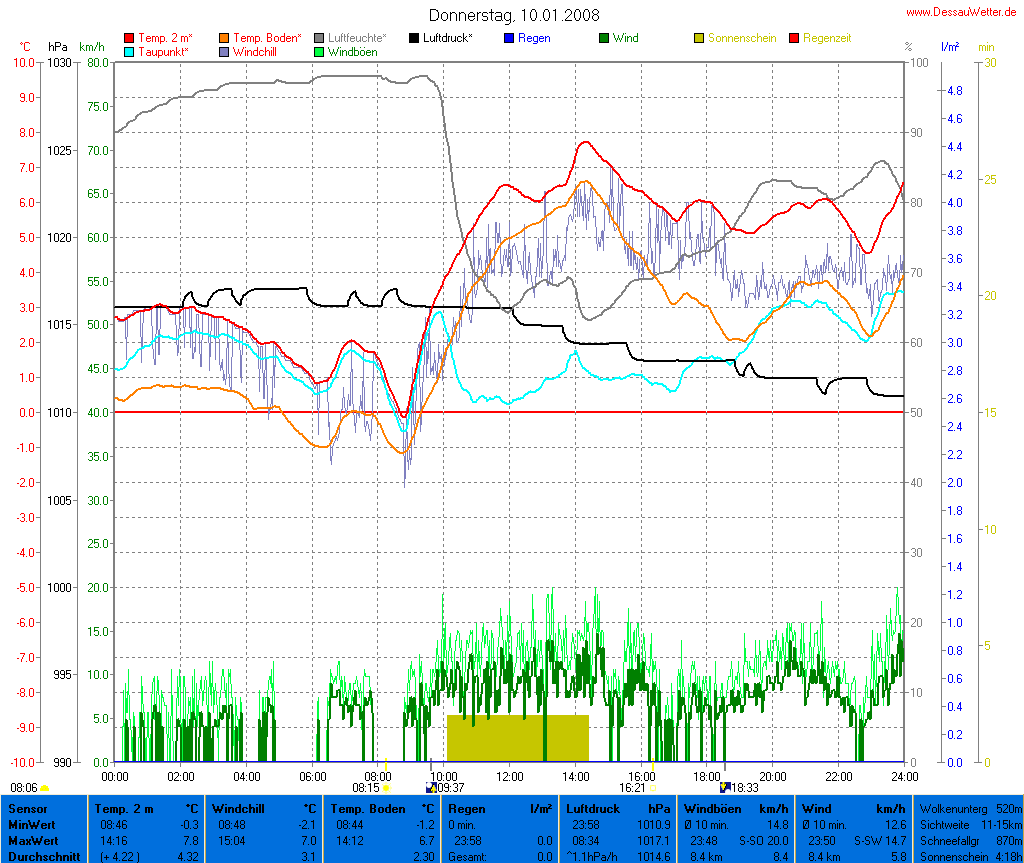The width and height of the screenshot is (1024, 863).
Task: Click the orange Temp. Boden legend square
Action: 224,38
